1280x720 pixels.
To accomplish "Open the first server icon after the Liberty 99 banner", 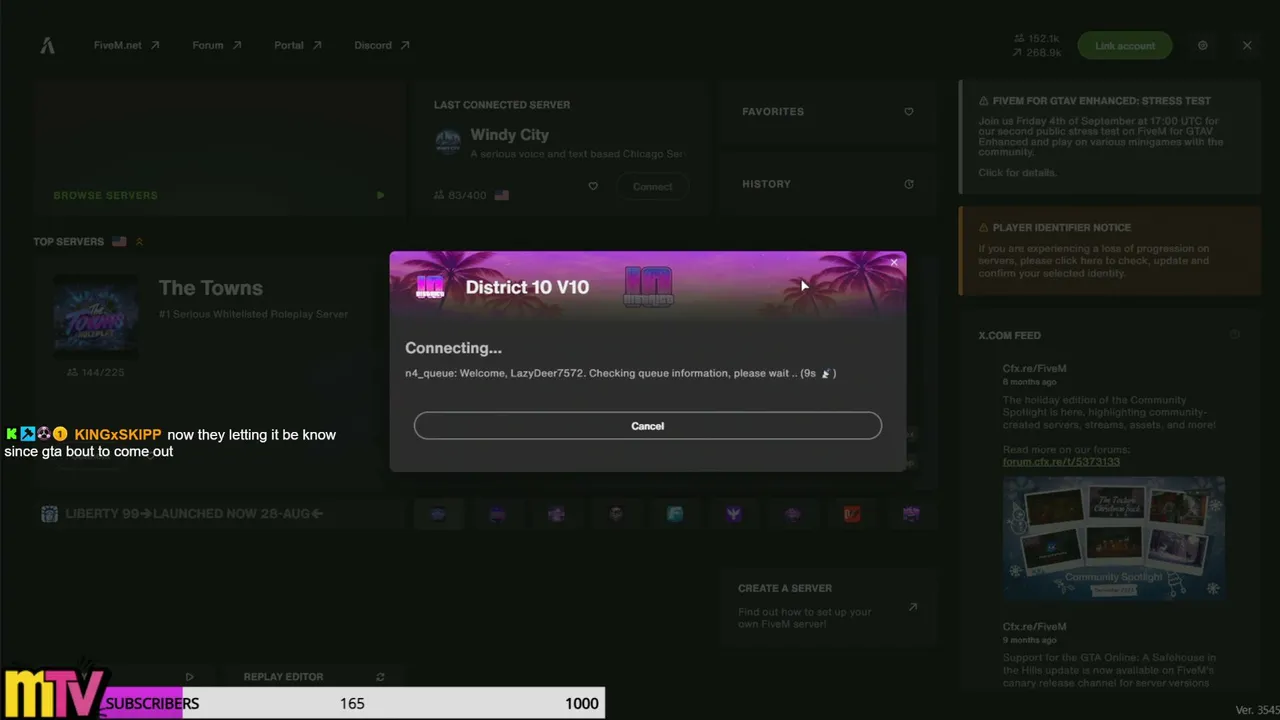I will (x=438, y=514).
